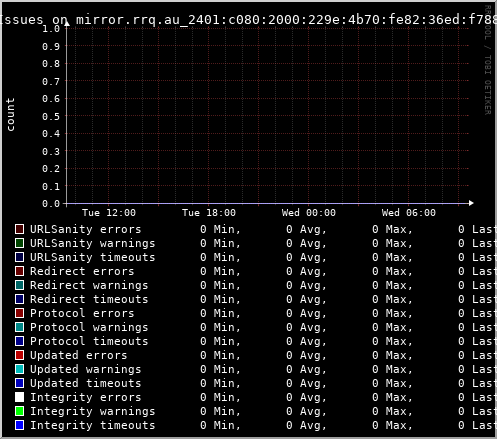This screenshot has width=497, height=439.
Task: Click the Integrity warnings bright green swatch
Action: tap(20, 411)
